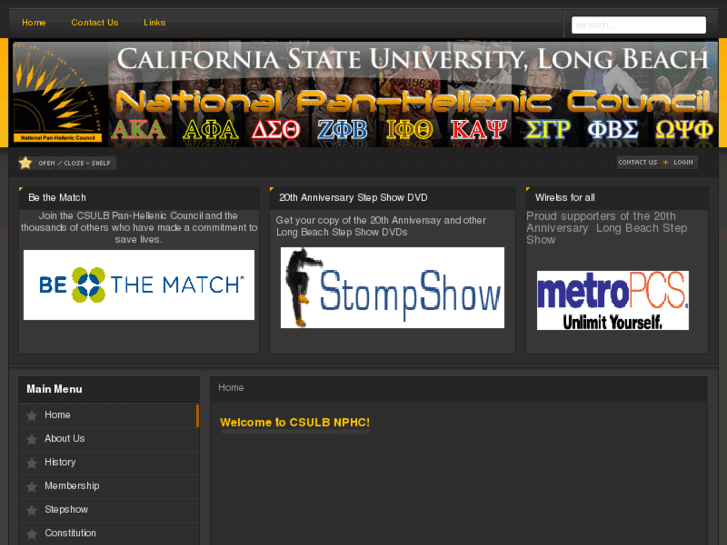Click the ΦΒΣ Greek letters in banner
The image size is (727, 545).
613,129
